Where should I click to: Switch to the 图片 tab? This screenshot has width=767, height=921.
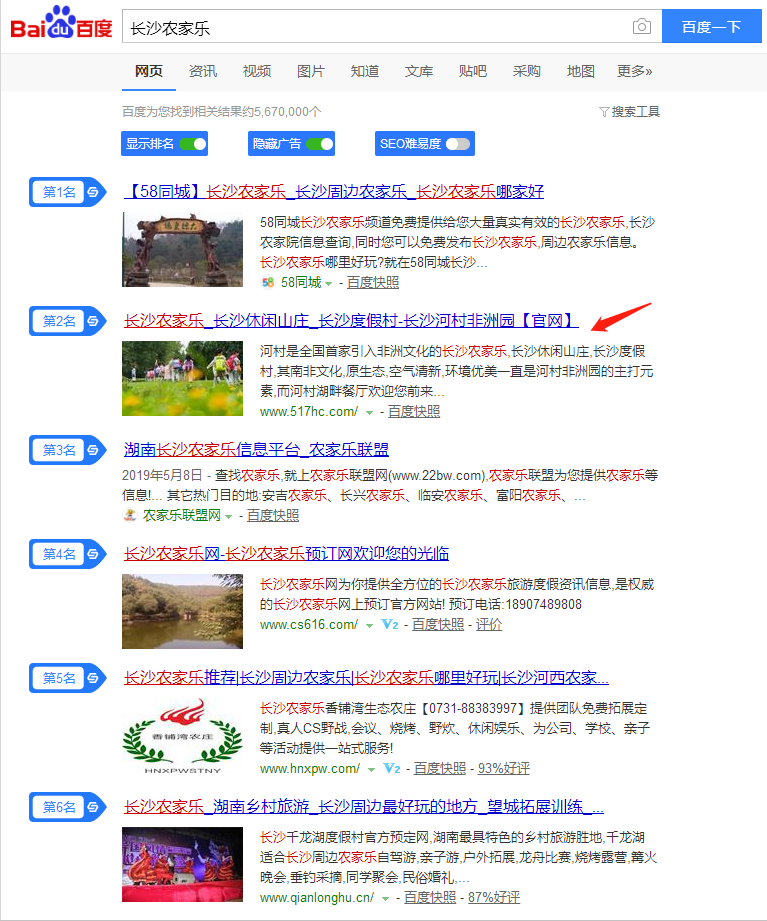tap(311, 72)
